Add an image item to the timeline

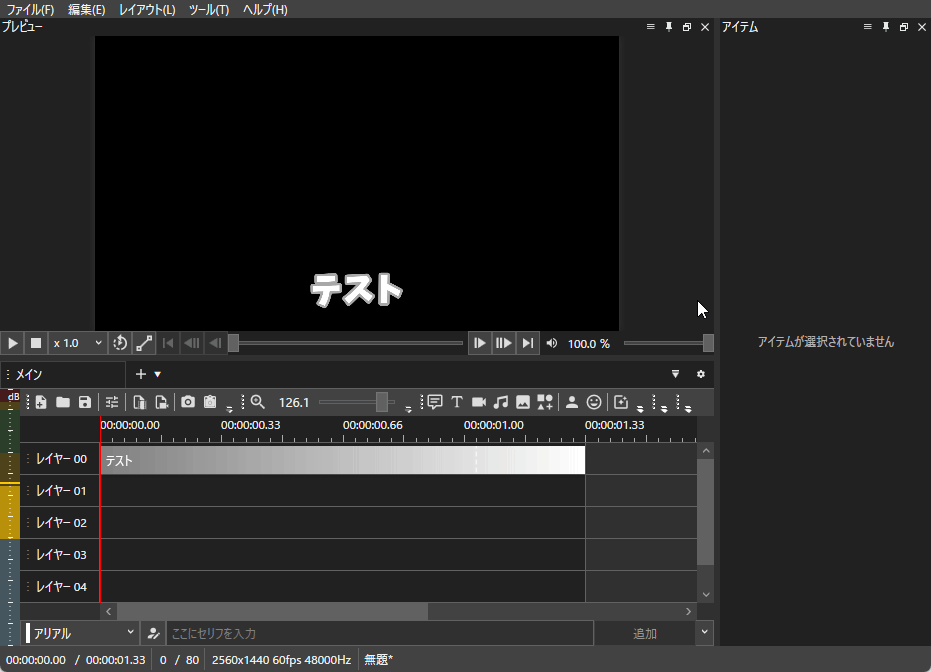[x=523, y=401]
